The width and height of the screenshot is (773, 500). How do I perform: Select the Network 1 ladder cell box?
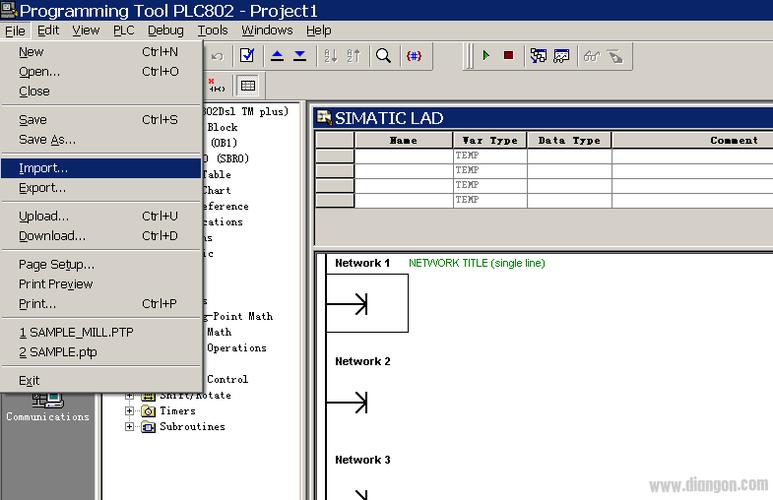[x=367, y=303]
